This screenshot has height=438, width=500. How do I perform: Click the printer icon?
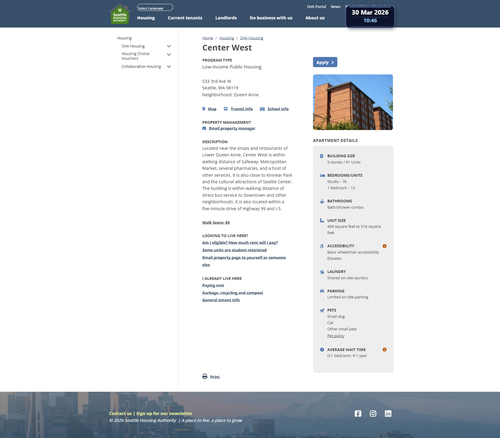pyautogui.click(x=205, y=376)
